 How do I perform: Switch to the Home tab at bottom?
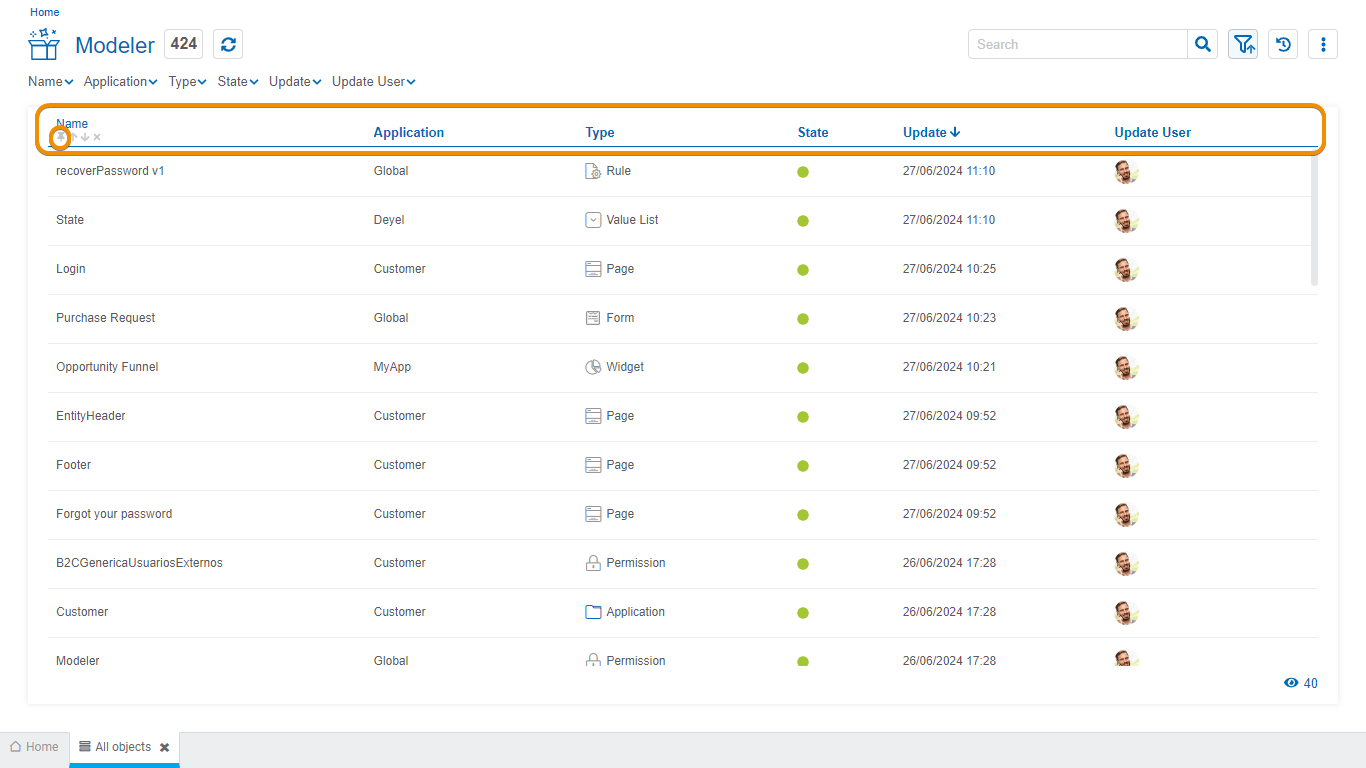[34, 747]
